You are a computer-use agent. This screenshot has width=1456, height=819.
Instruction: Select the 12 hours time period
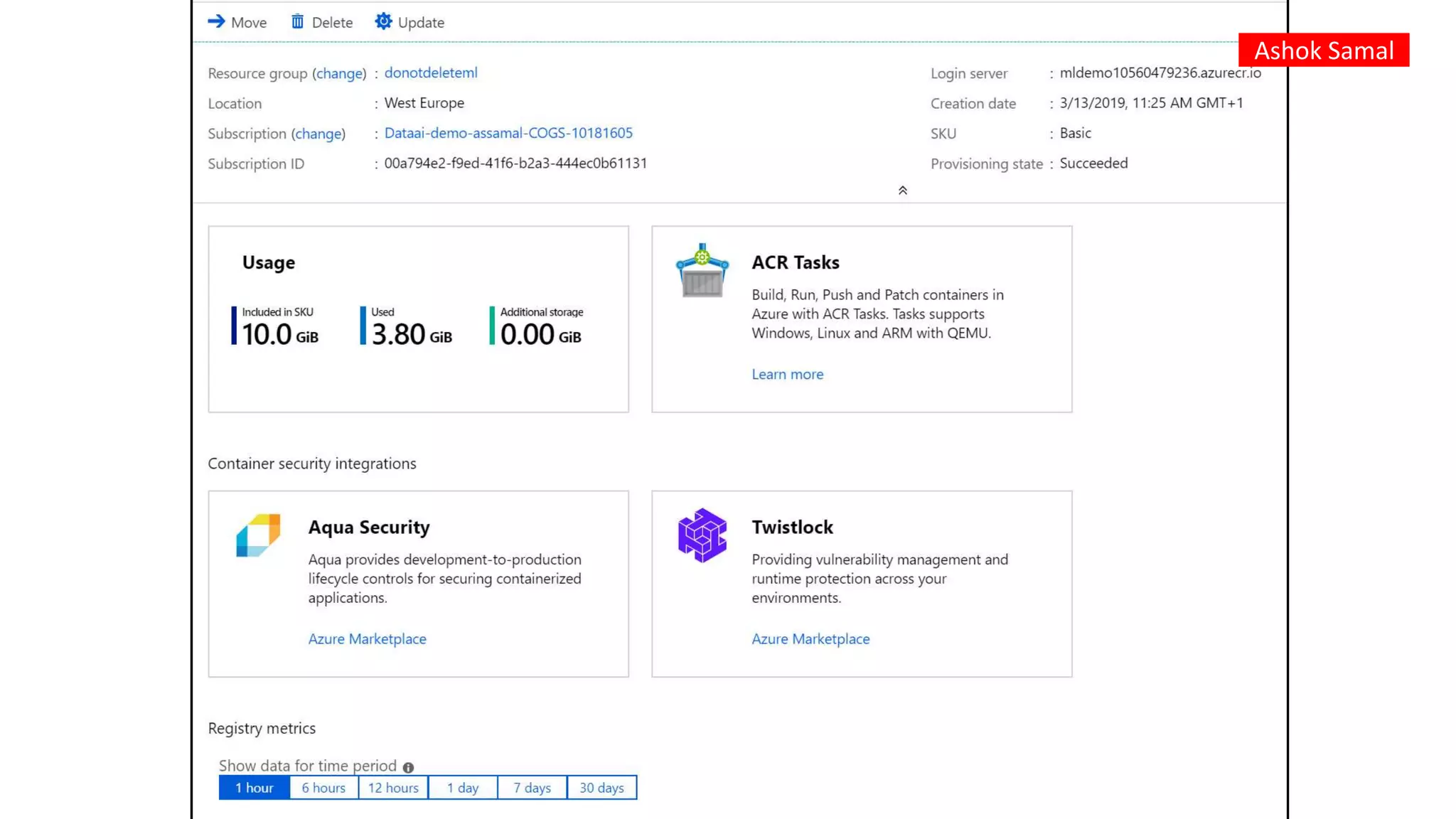(393, 788)
